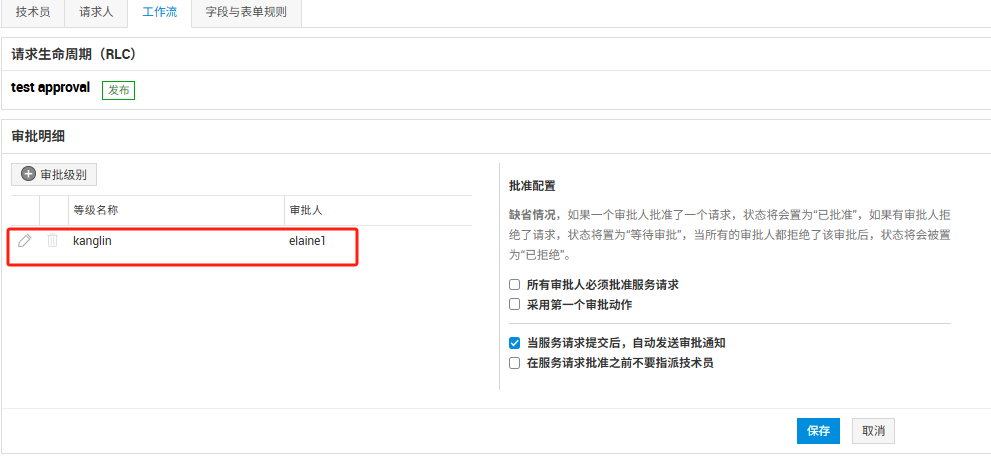Viewport: 991px width, 468px height.
Task: Uncheck 自动发送审批通知 checkbox
Action: (515, 343)
